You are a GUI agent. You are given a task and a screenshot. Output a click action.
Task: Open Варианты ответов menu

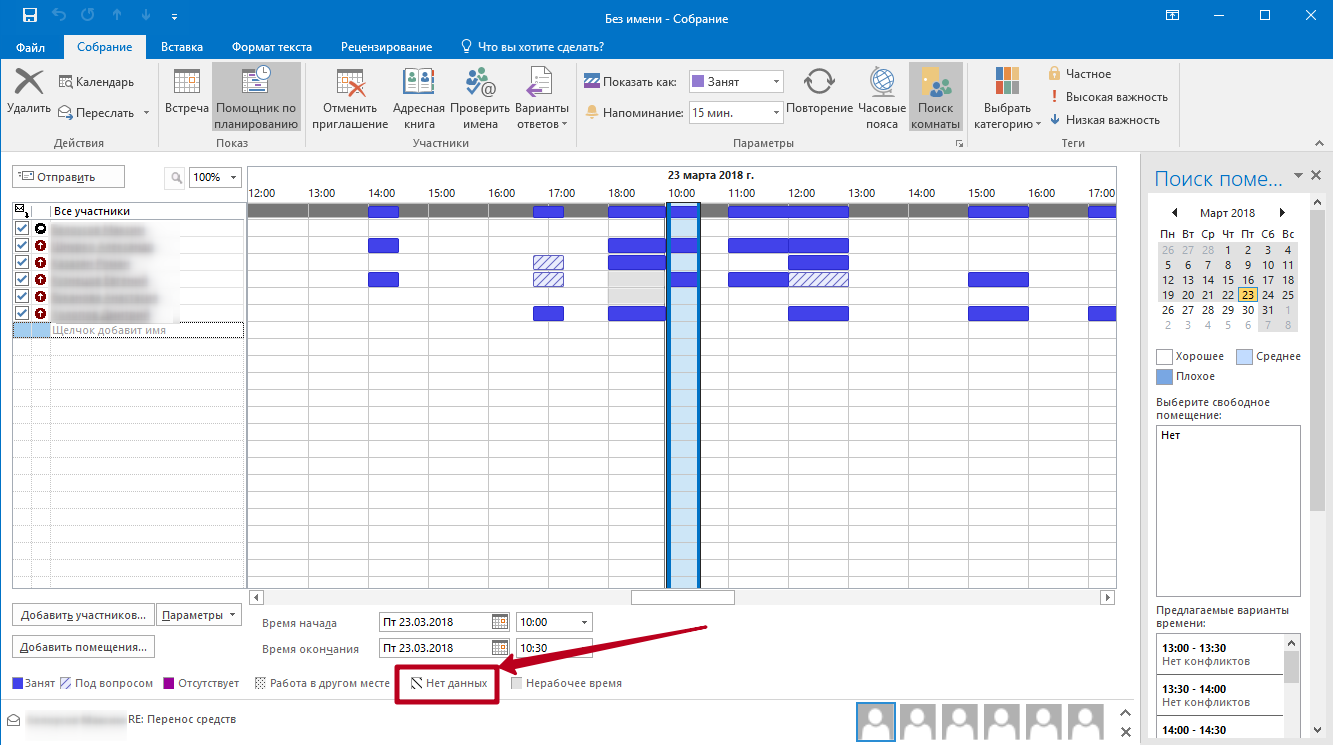(542, 99)
